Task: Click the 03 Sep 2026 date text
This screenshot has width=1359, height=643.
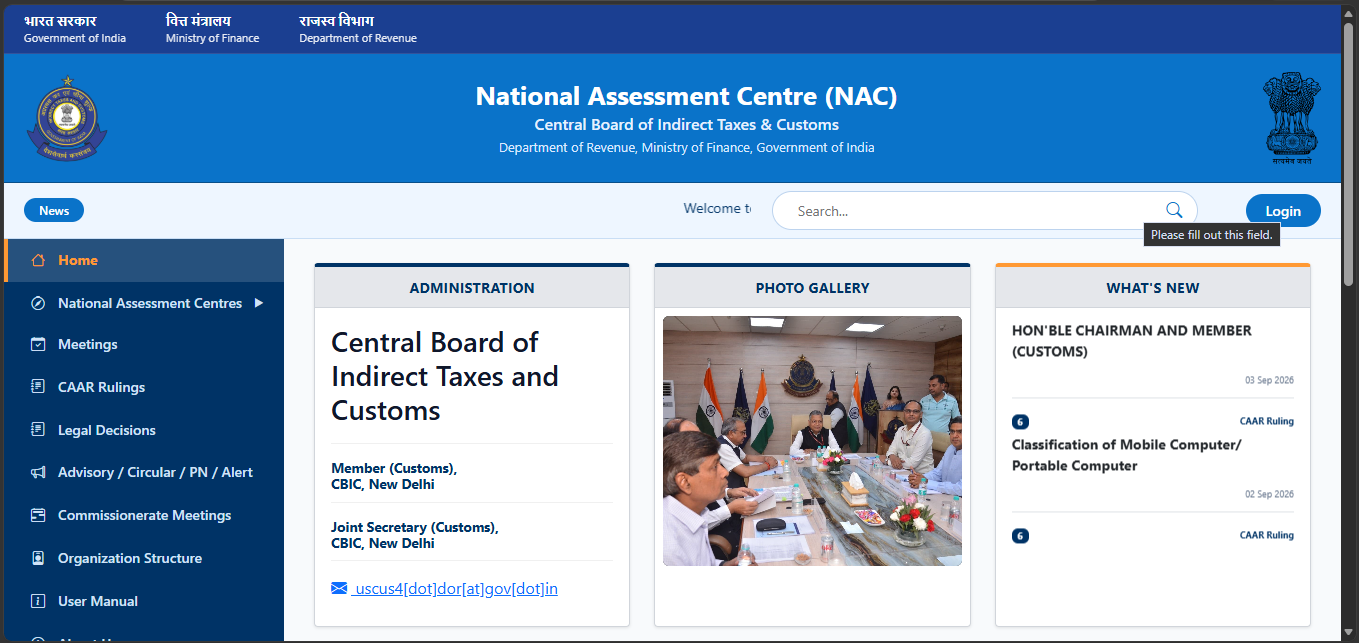Action: pyautogui.click(x=1269, y=381)
